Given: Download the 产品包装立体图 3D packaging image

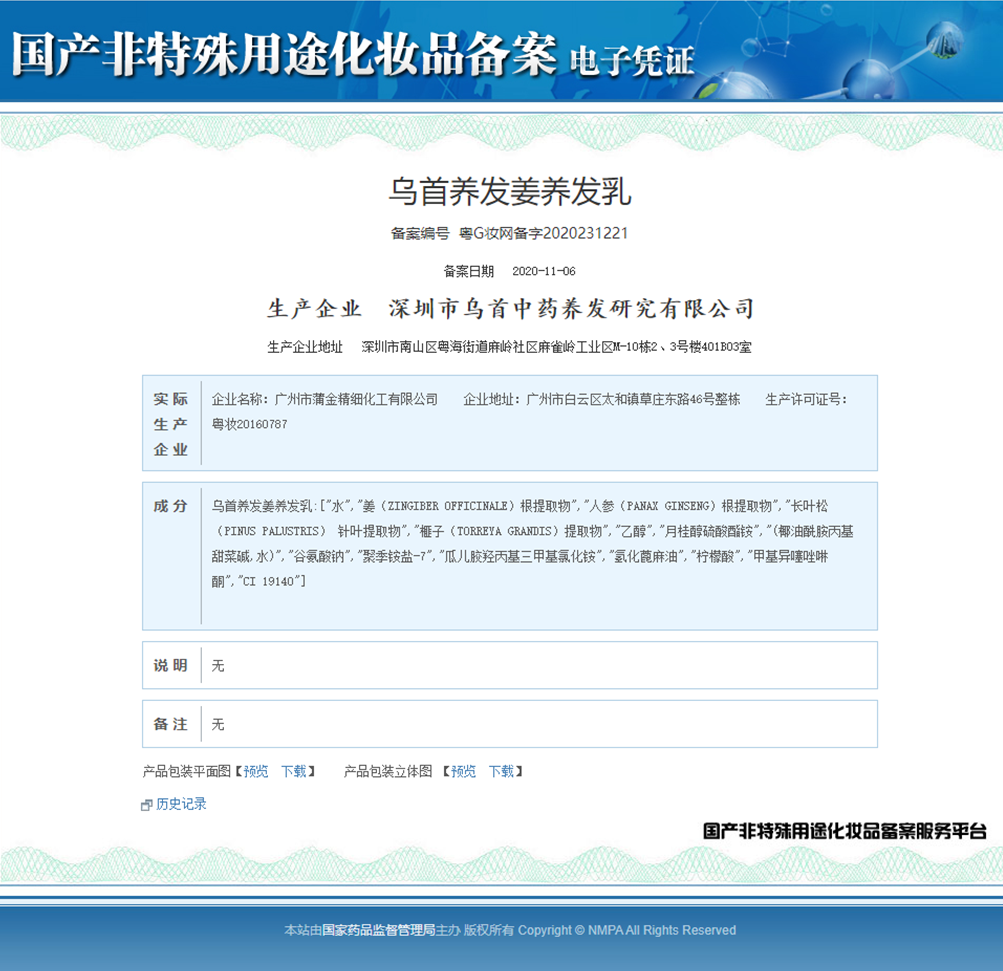Looking at the screenshot, I should coord(502,771).
